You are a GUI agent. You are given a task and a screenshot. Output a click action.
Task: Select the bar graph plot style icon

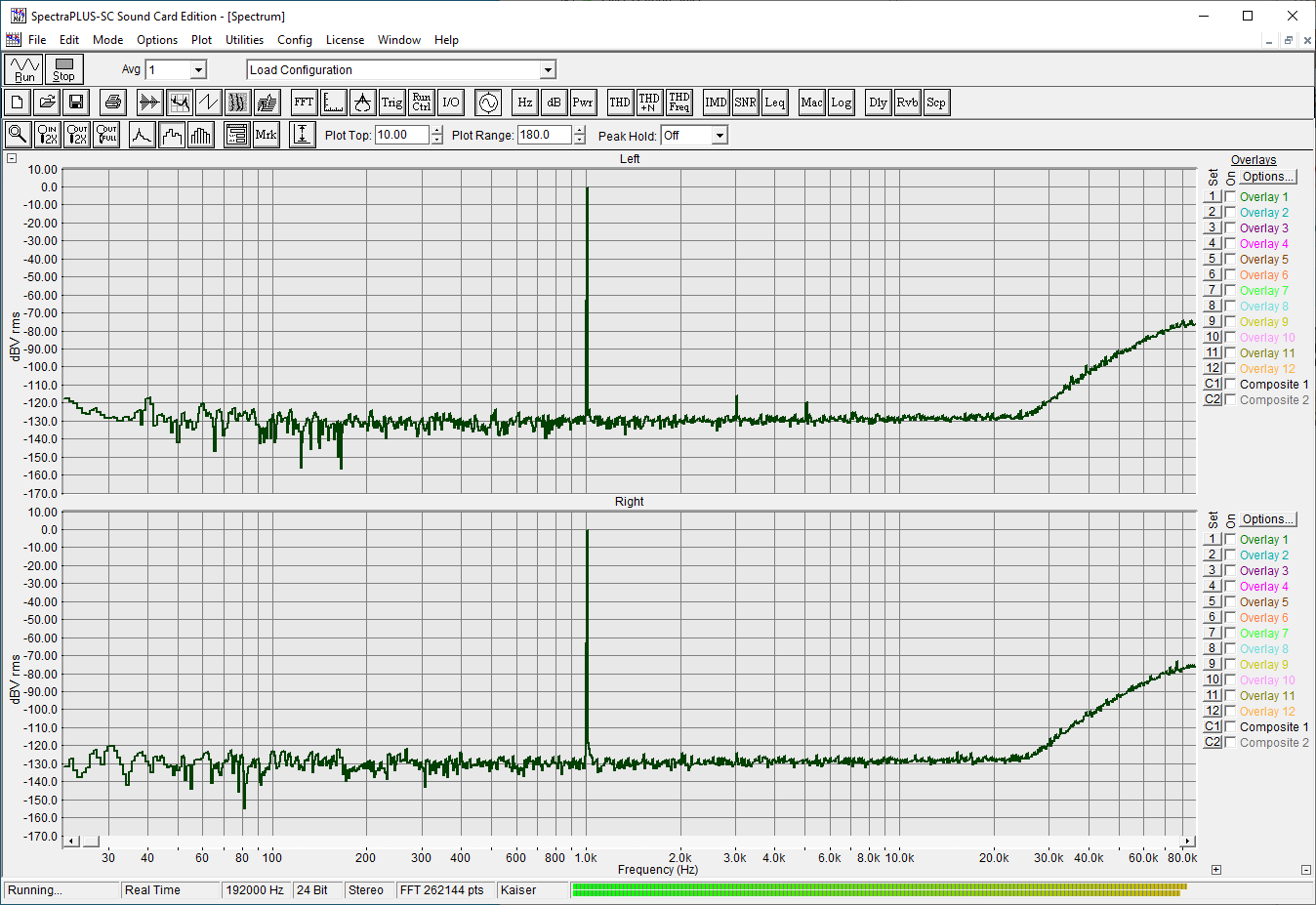click(x=201, y=135)
